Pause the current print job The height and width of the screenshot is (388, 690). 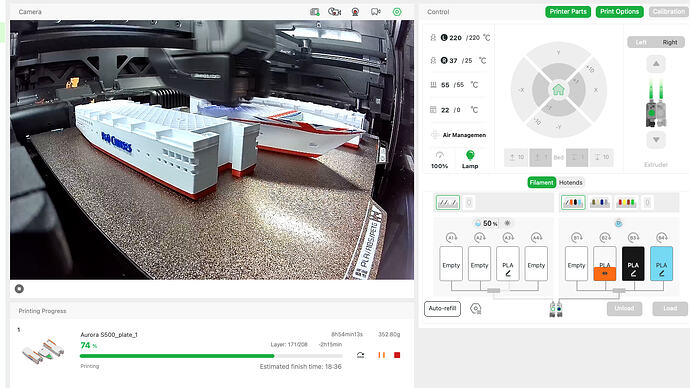pos(382,355)
